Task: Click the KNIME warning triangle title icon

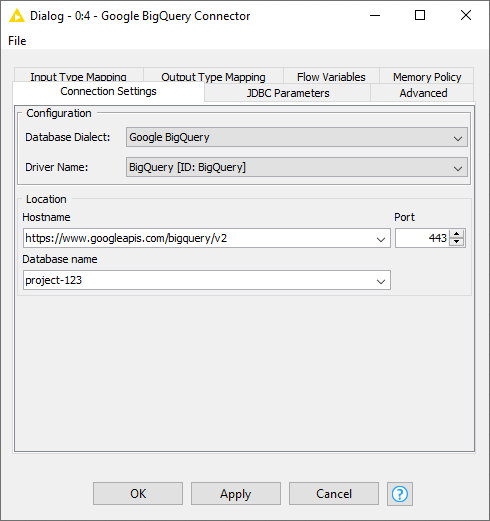Action: point(17,16)
